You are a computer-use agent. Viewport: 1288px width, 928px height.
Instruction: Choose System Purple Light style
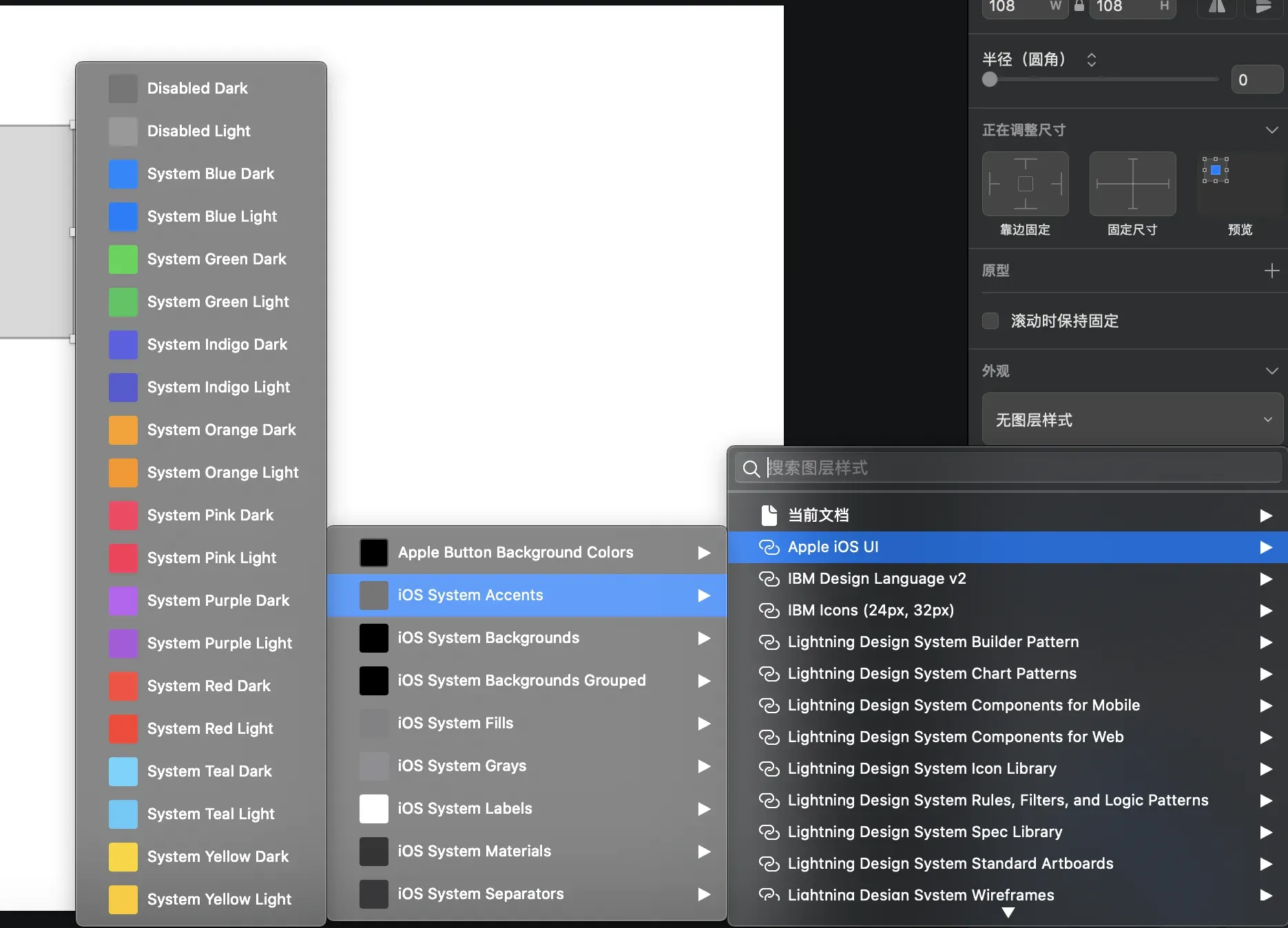(200, 643)
